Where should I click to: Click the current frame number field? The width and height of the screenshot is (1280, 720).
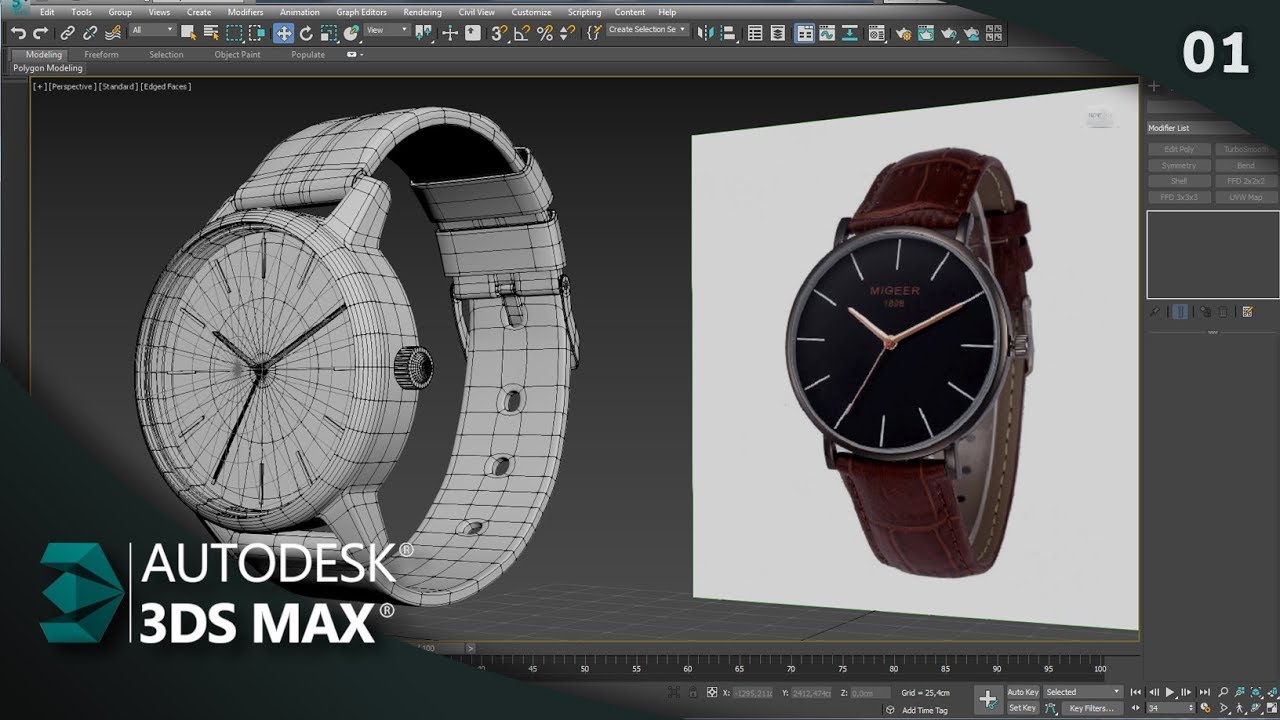[x=1170, y=708]
